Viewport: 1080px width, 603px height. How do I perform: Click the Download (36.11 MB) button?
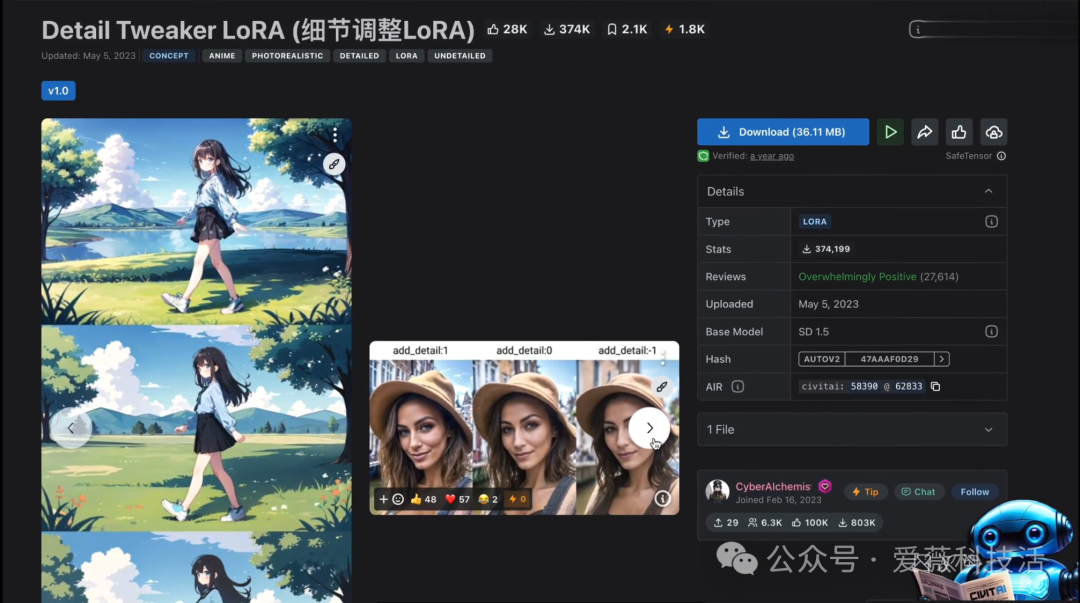coord(783,131)
